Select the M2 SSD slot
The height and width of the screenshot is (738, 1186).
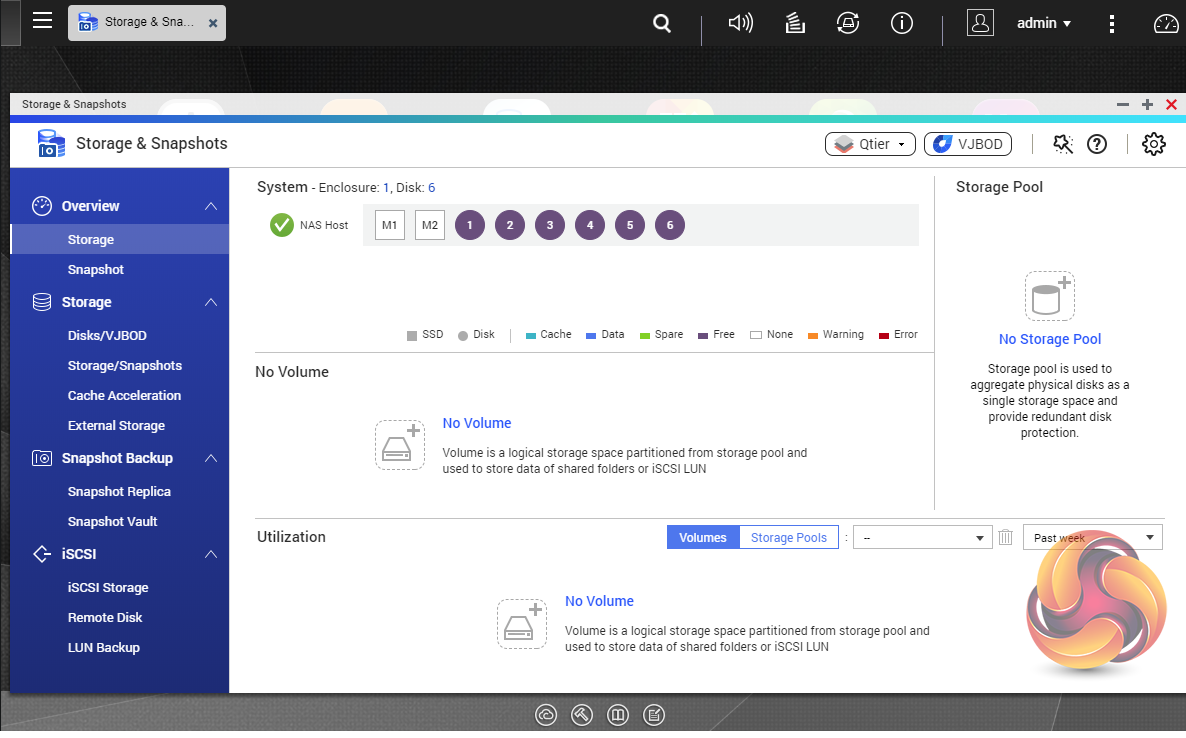tap(430, 225)
